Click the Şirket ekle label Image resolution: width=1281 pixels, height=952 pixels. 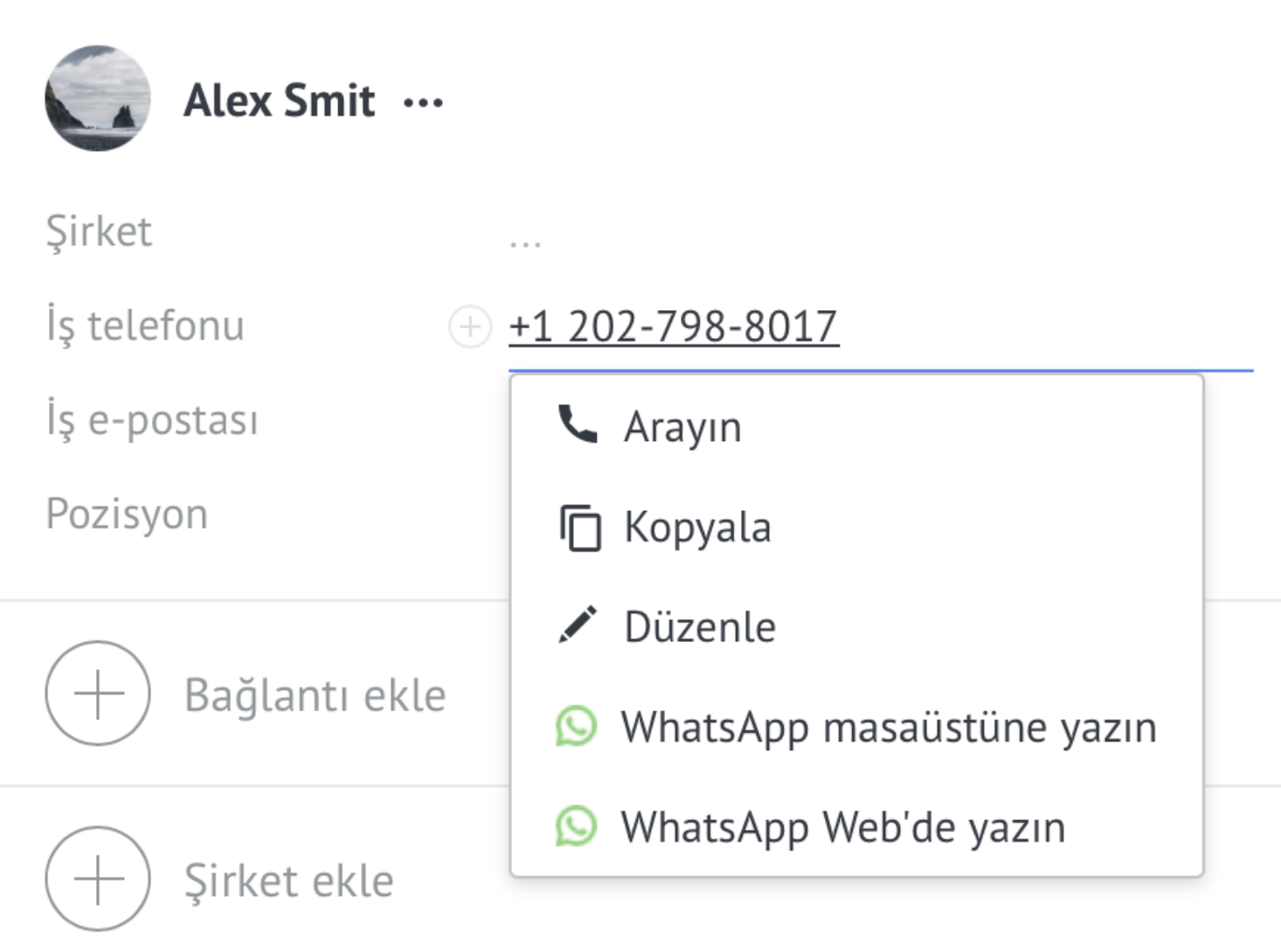click(289, 880)
